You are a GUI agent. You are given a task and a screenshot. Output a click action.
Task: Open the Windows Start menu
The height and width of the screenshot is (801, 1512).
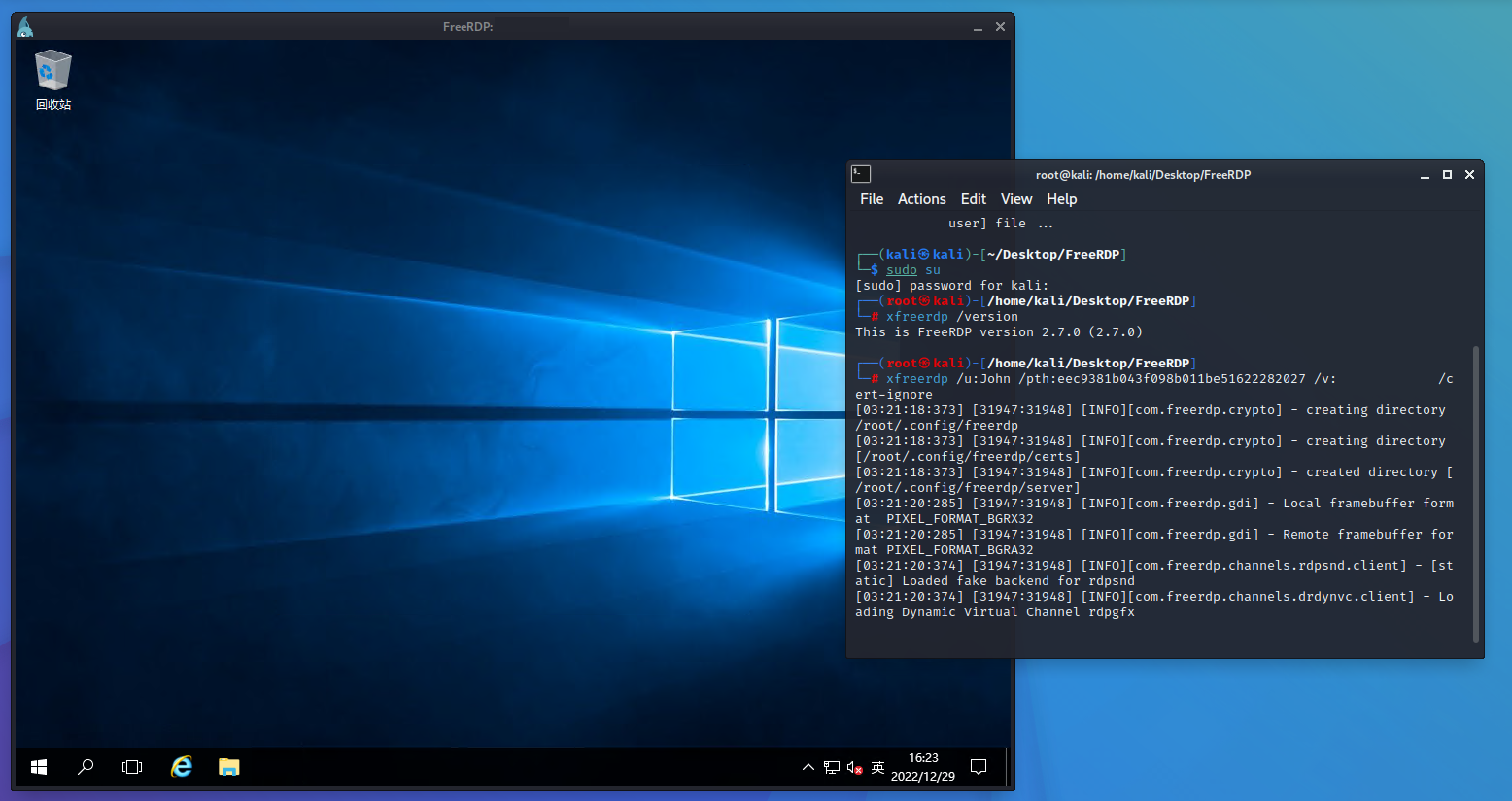click(39, 767)
